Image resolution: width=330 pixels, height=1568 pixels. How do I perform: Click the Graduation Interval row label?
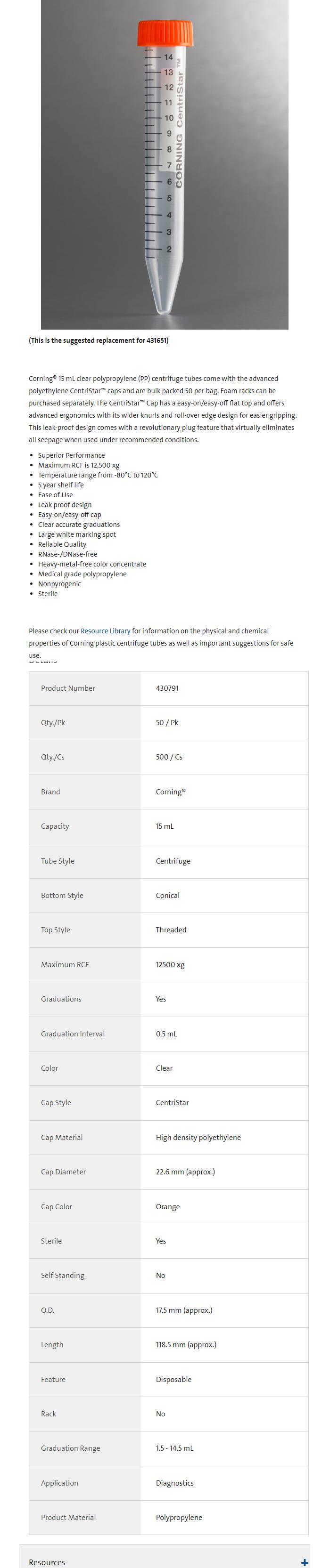pos(73,1034)
